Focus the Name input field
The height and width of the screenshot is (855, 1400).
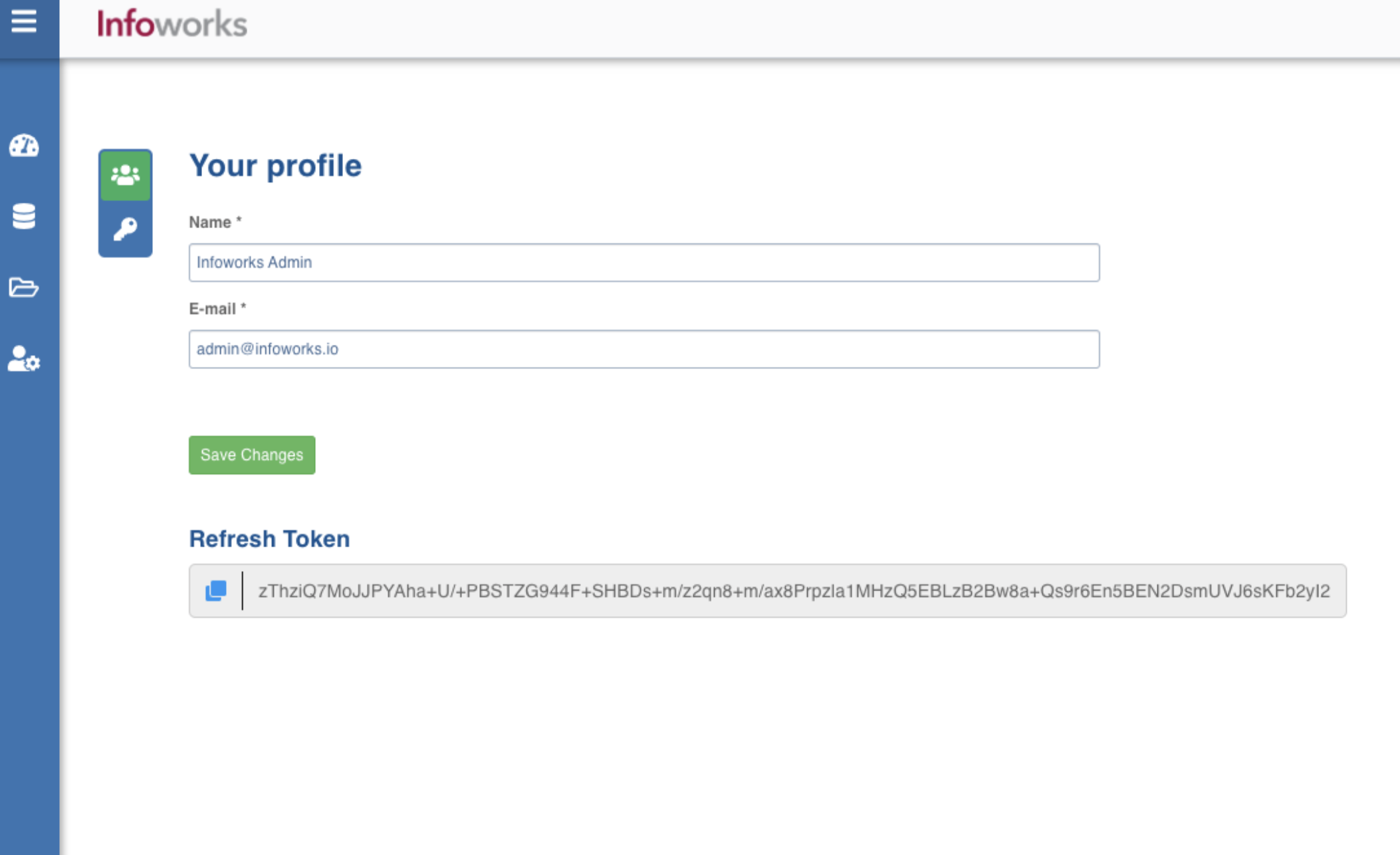643,263
